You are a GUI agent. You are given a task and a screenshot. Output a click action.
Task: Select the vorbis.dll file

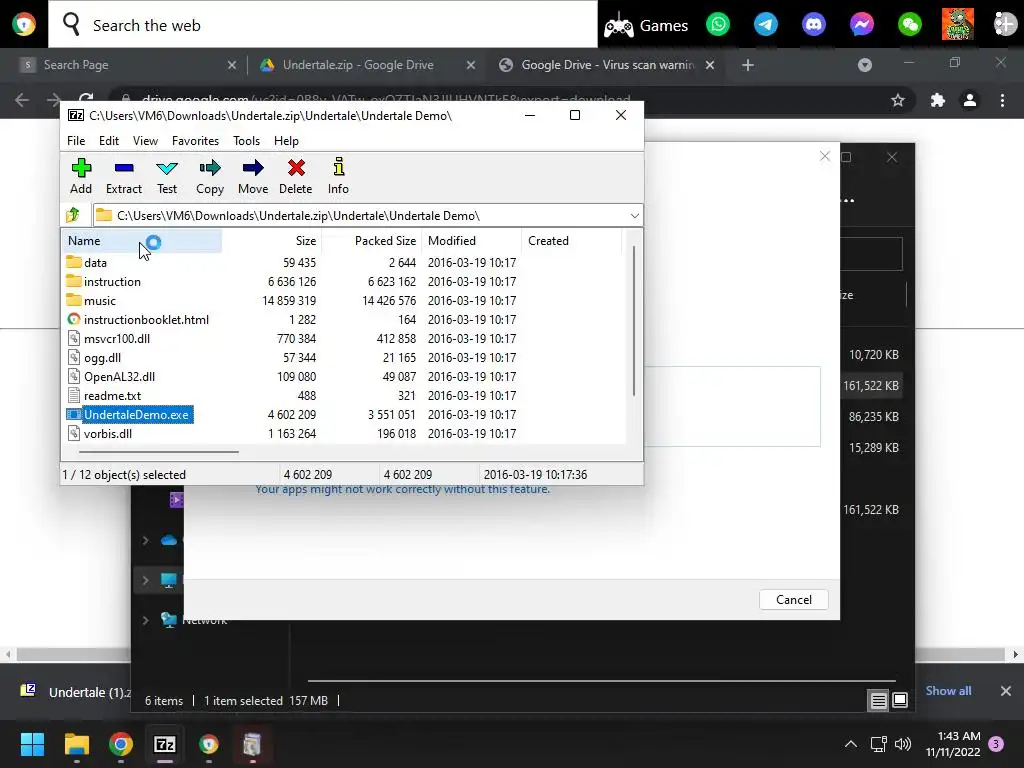(108, 433)
